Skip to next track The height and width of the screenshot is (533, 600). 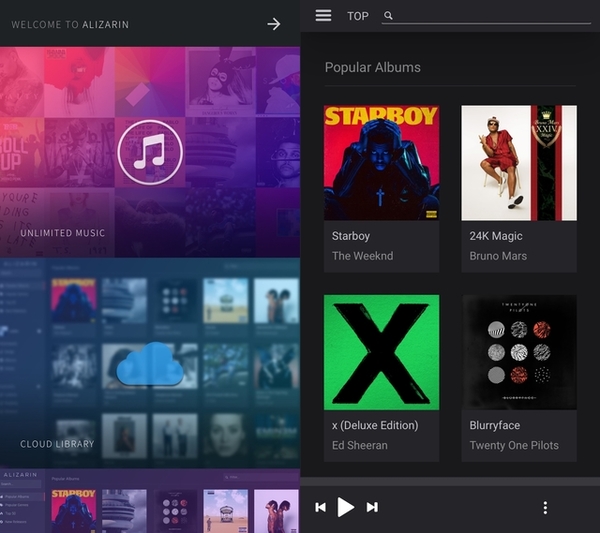[x=372, y=507]
